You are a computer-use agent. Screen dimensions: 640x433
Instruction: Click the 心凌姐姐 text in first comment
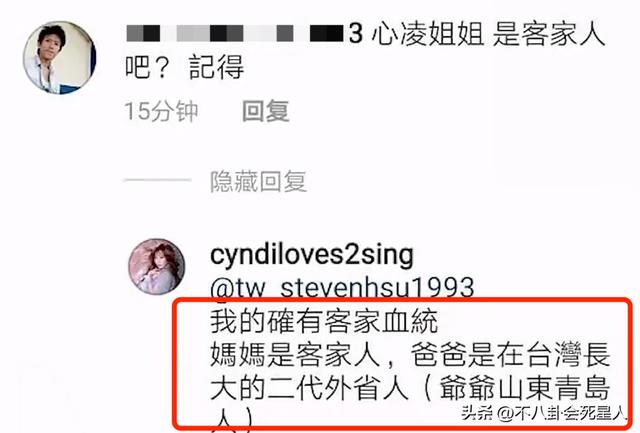428,33
